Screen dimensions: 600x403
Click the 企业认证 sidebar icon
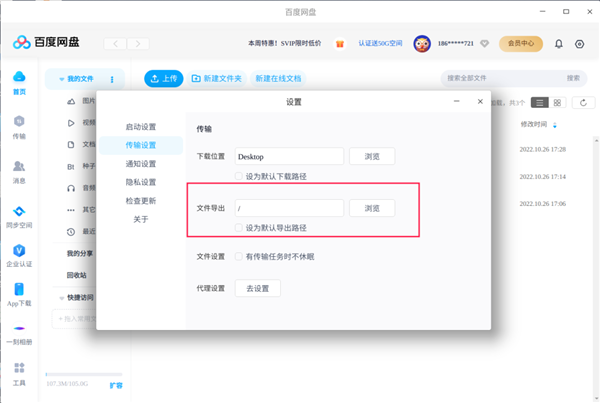click(x=19, y=254)
